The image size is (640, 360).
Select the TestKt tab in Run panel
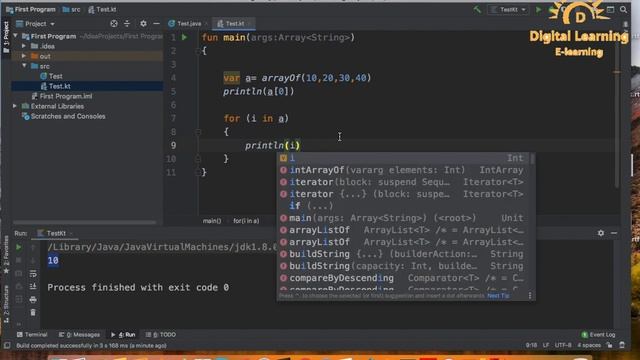[x=54, y=233]
